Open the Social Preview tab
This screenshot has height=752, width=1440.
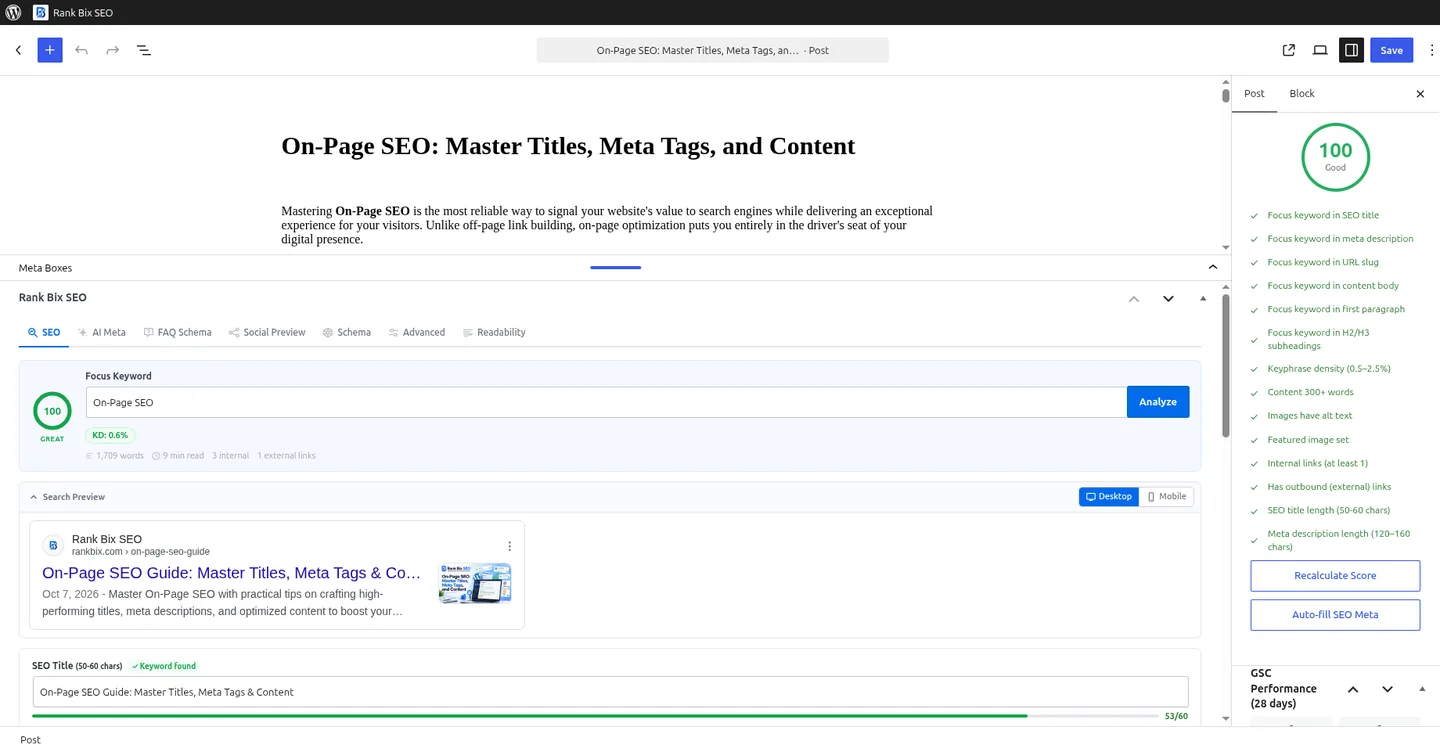click(x=267, y=332)
